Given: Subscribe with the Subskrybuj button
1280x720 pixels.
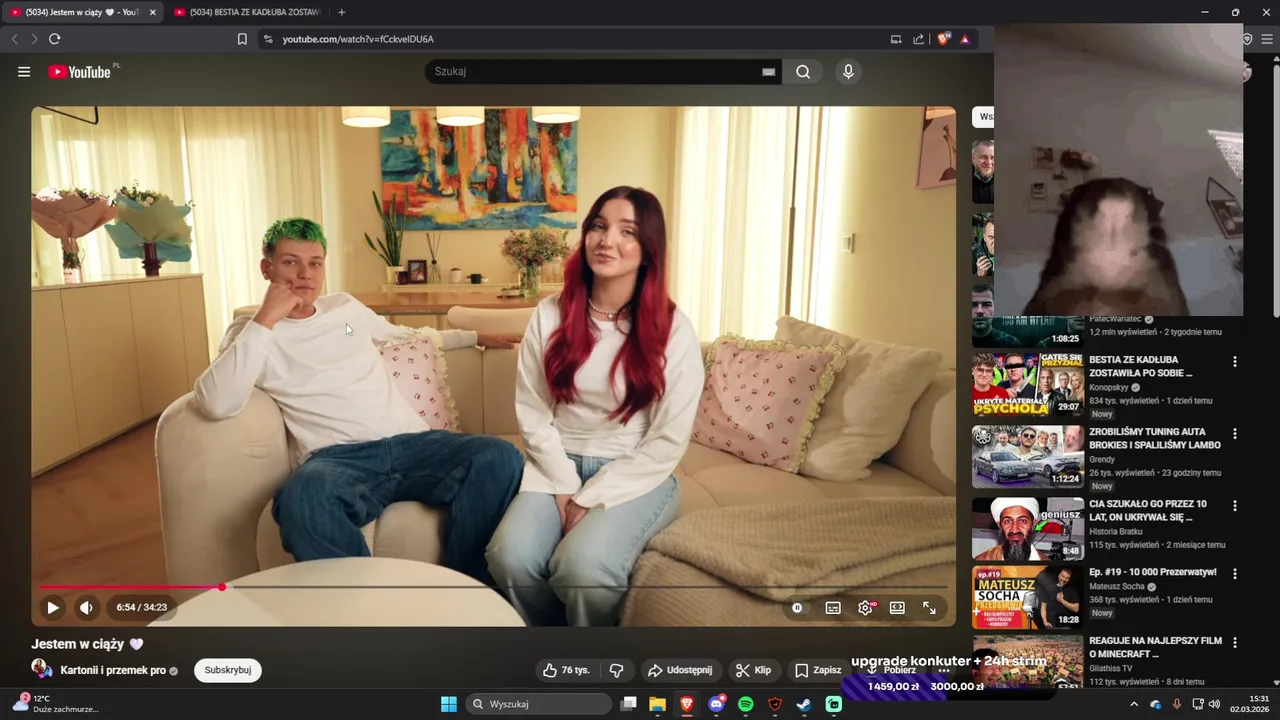Looking at the screenshot, I should [227, 670].
